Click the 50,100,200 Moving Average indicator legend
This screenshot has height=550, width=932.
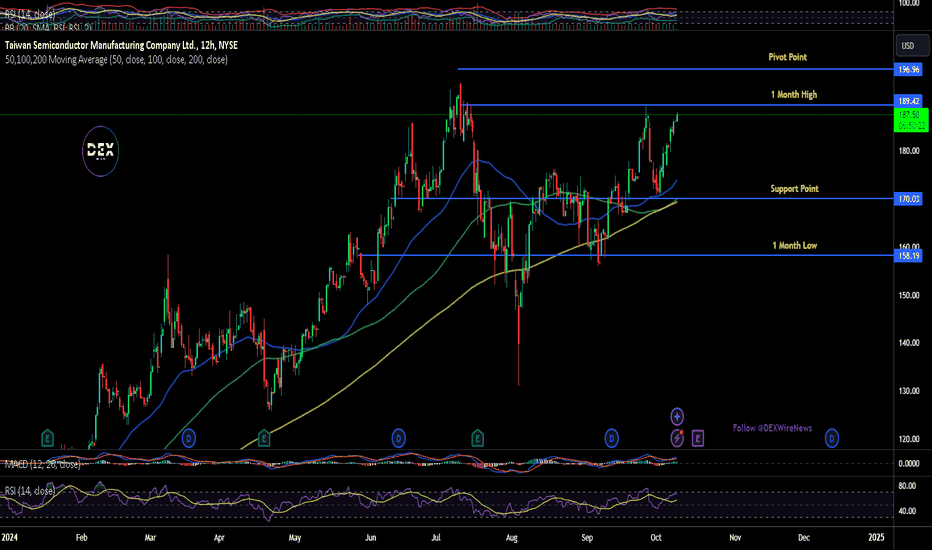pos(116,59)
